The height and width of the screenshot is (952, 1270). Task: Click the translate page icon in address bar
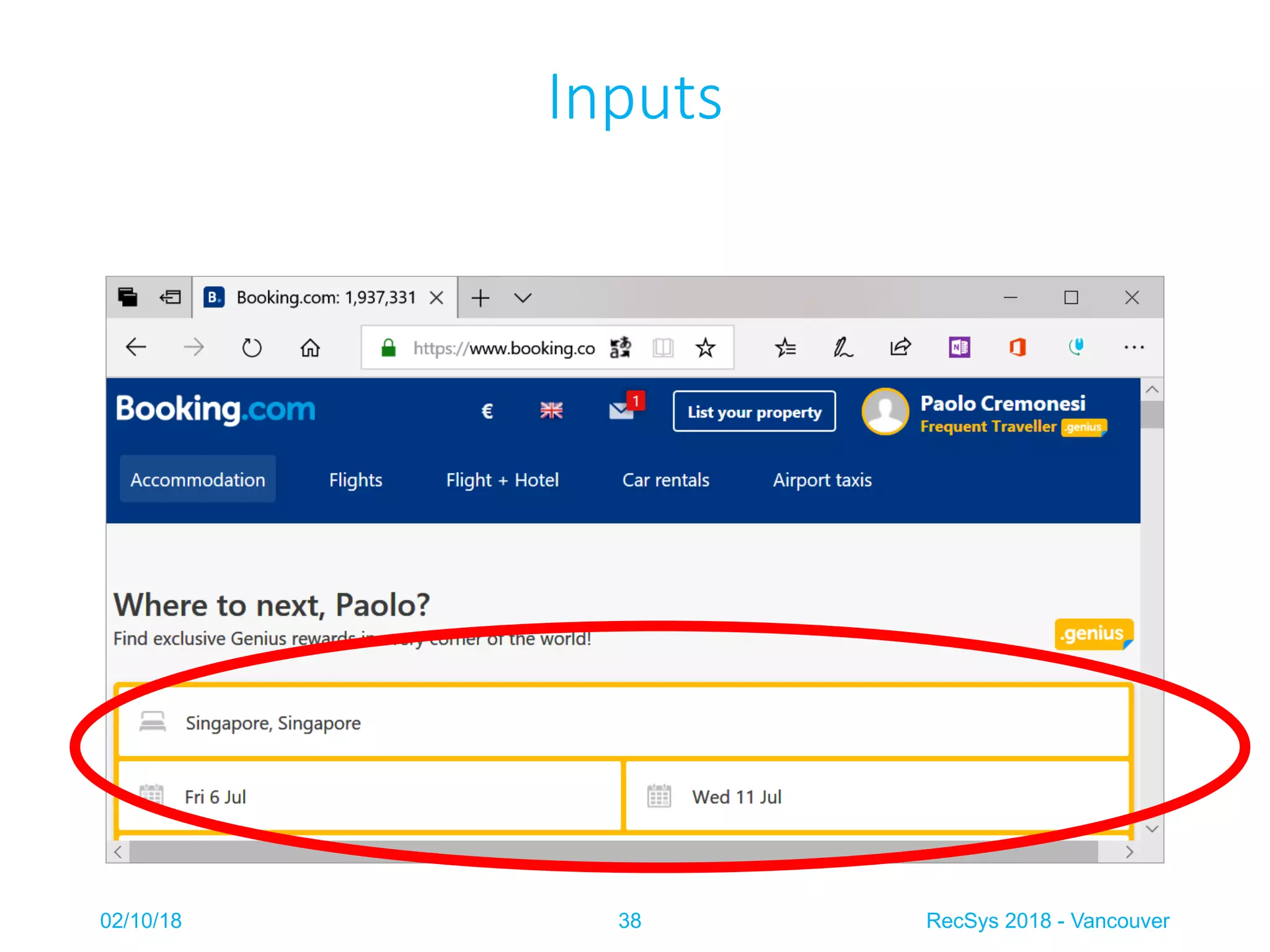tap(620, 348)
